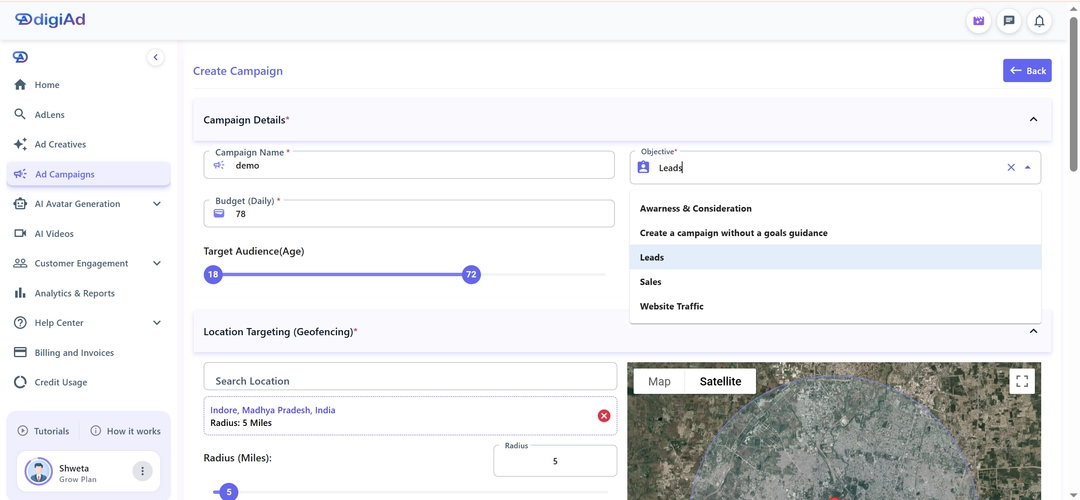The image size is (1080, 500).
Task: Click the Create Campaign page heading
Action: point(238,71)
